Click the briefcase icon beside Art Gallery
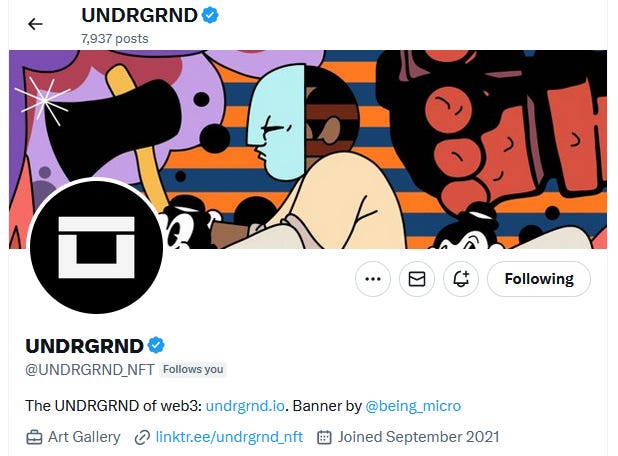 [x=34, y=437]
